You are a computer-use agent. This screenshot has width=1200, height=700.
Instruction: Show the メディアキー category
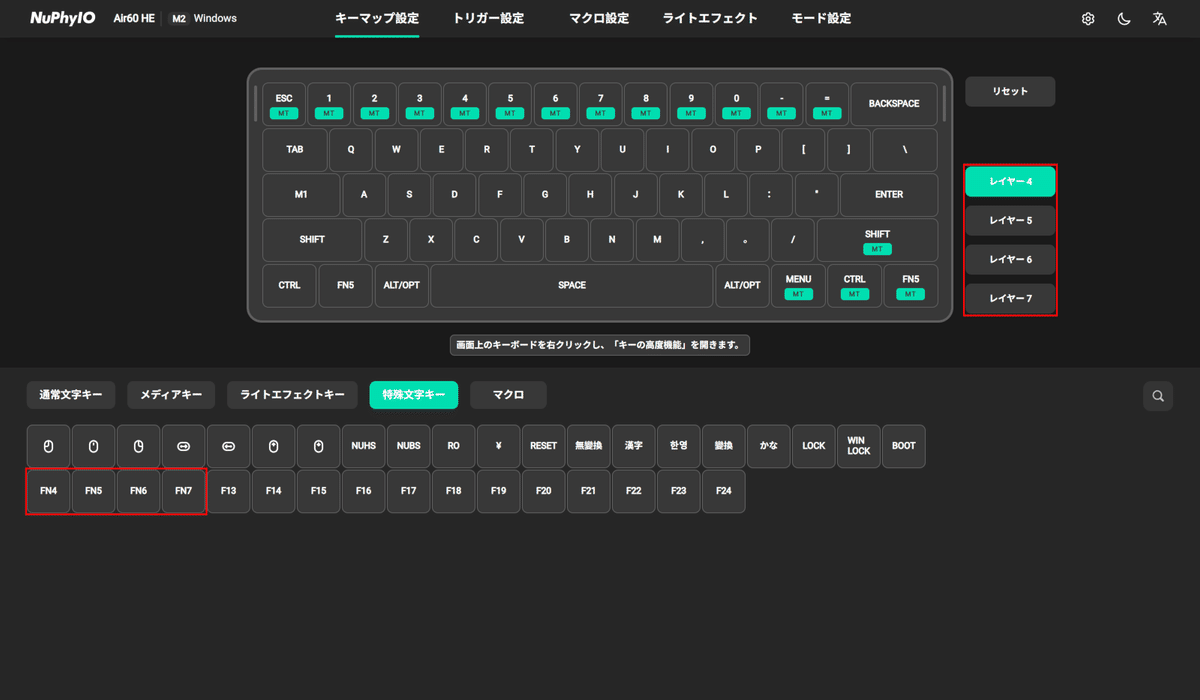coord(171,395)
